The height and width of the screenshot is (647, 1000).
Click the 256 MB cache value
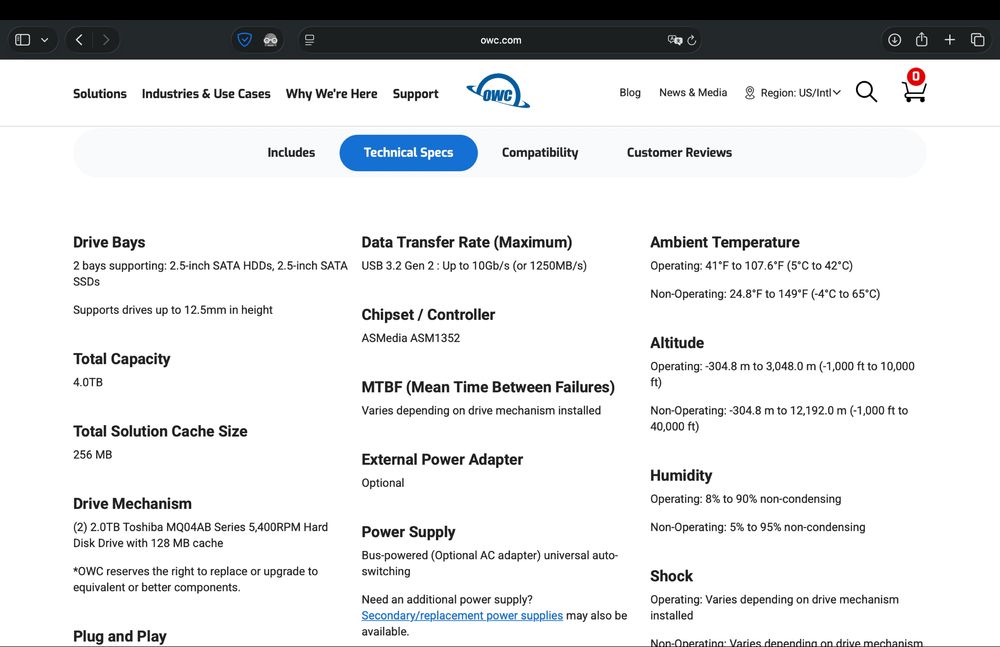92,454
